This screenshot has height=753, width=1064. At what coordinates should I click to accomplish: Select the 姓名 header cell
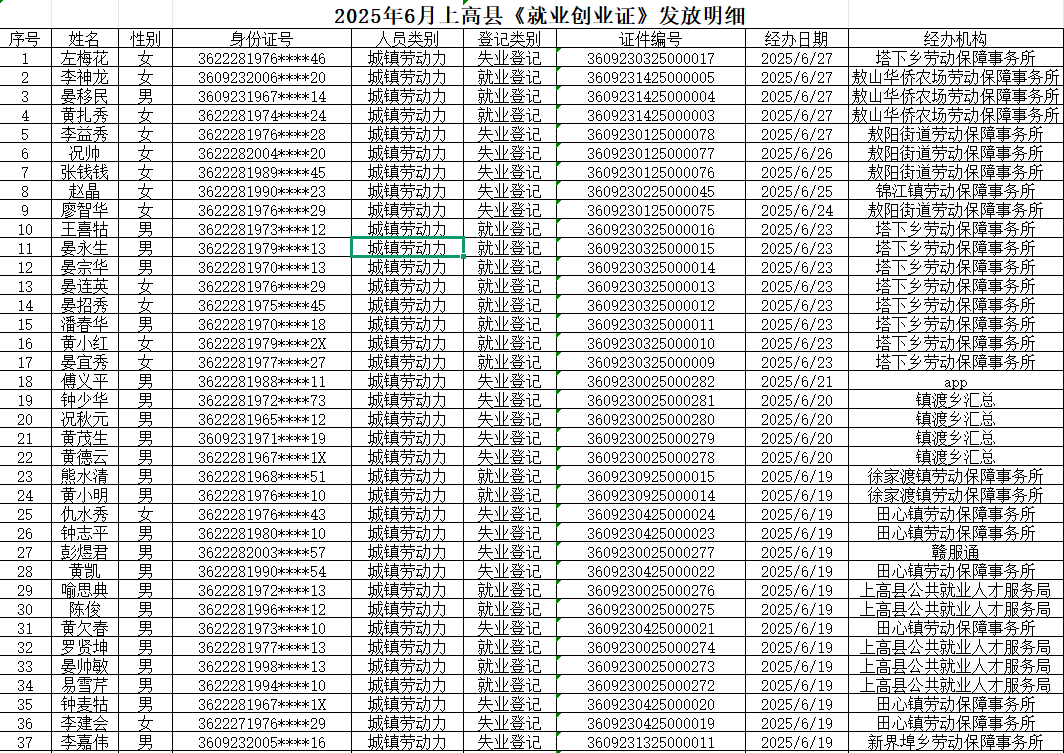[x=85, y=39]
